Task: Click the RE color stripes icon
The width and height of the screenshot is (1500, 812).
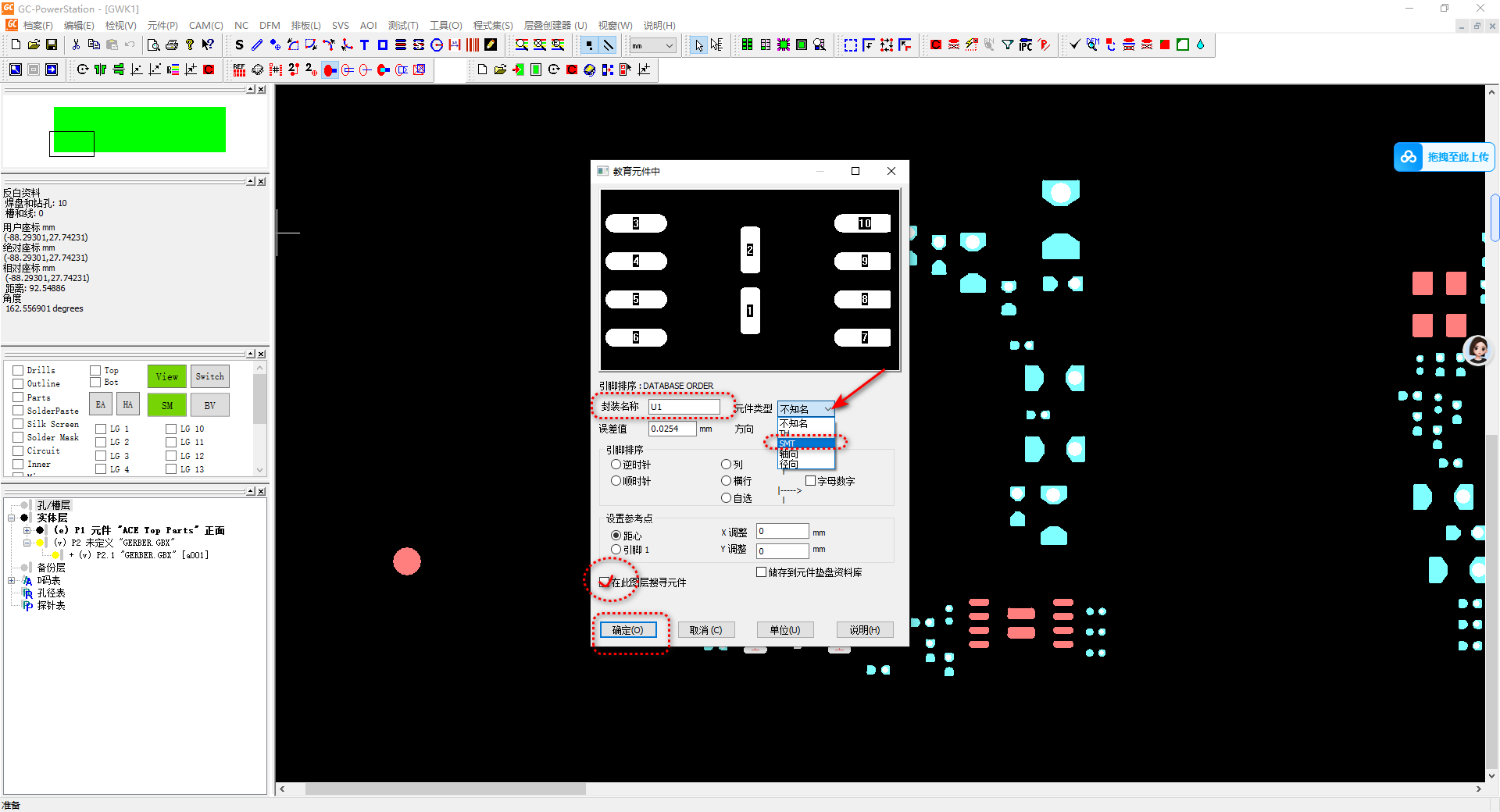Action: click(x=173, y=70)
